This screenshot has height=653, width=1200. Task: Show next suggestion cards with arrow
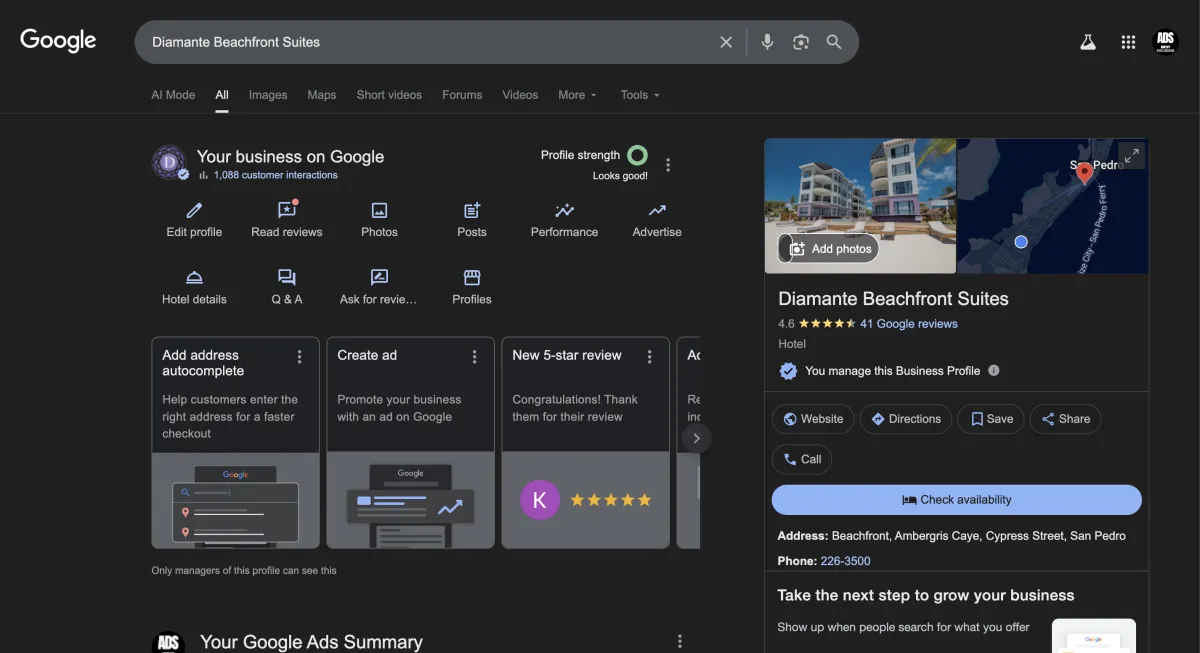[696, 438]
